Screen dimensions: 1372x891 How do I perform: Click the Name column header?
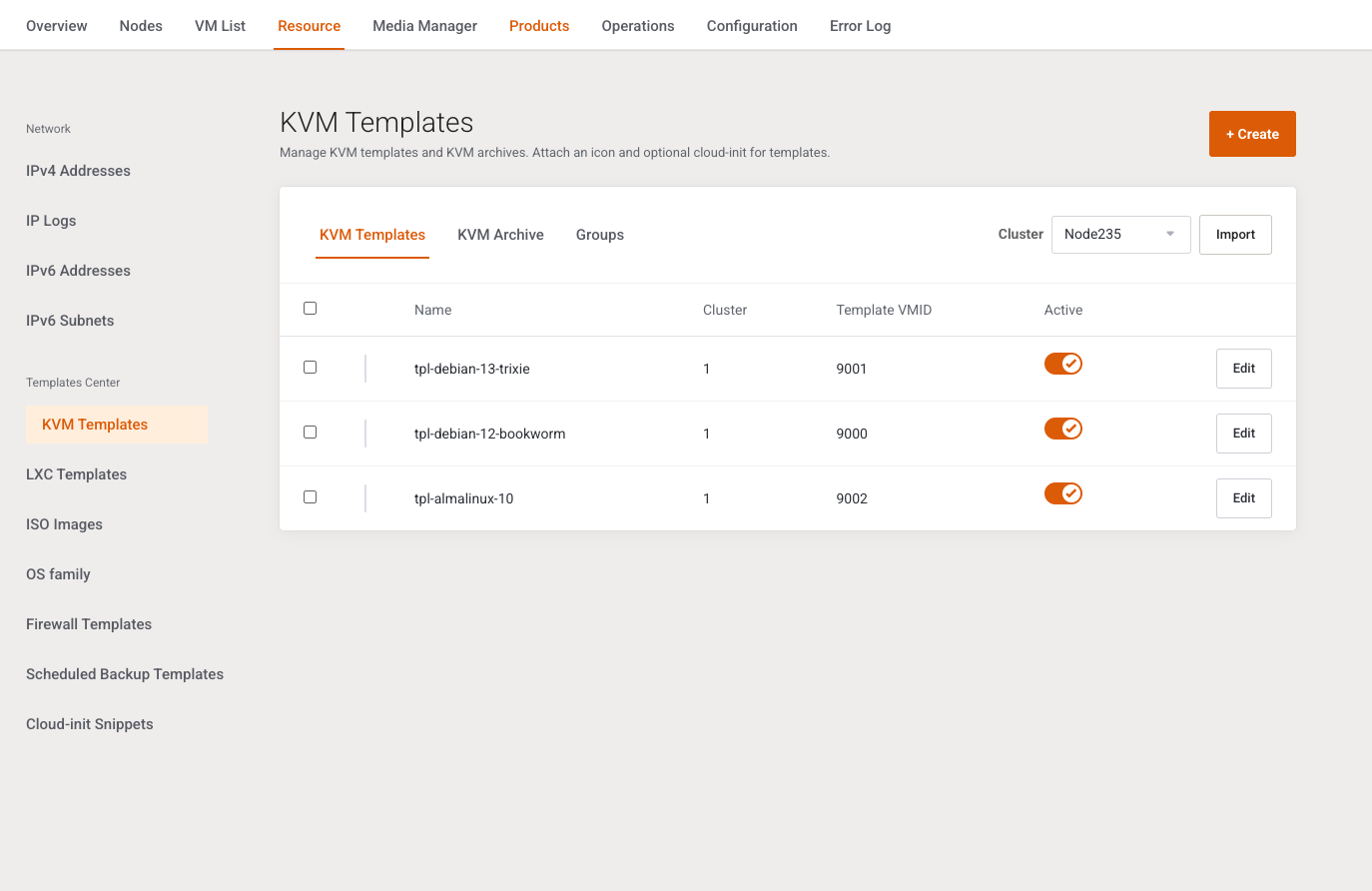click(x=432, y=310)
